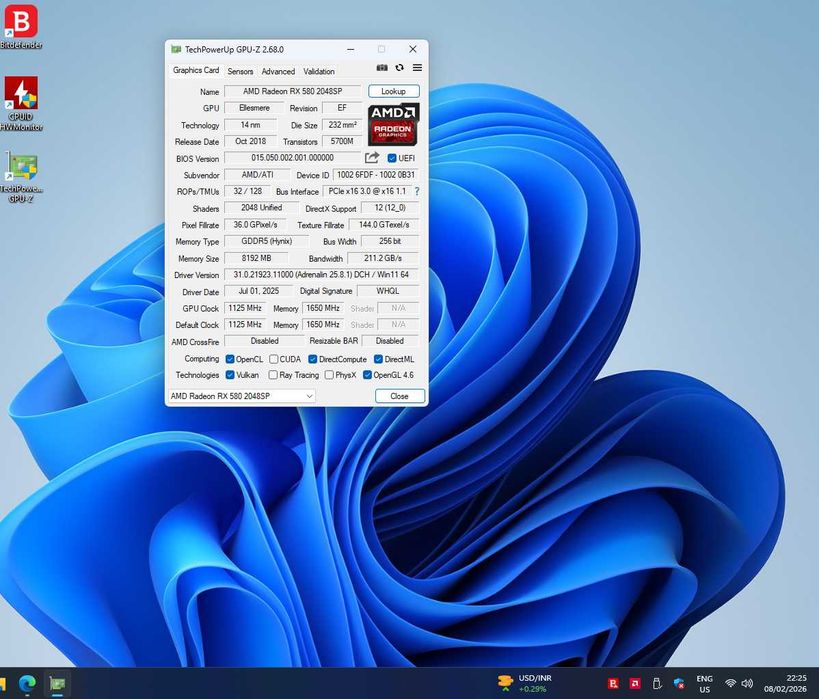Click the screenshot camera icon in GPU-Z
The image size is (819, 699).
coord(382,68)
